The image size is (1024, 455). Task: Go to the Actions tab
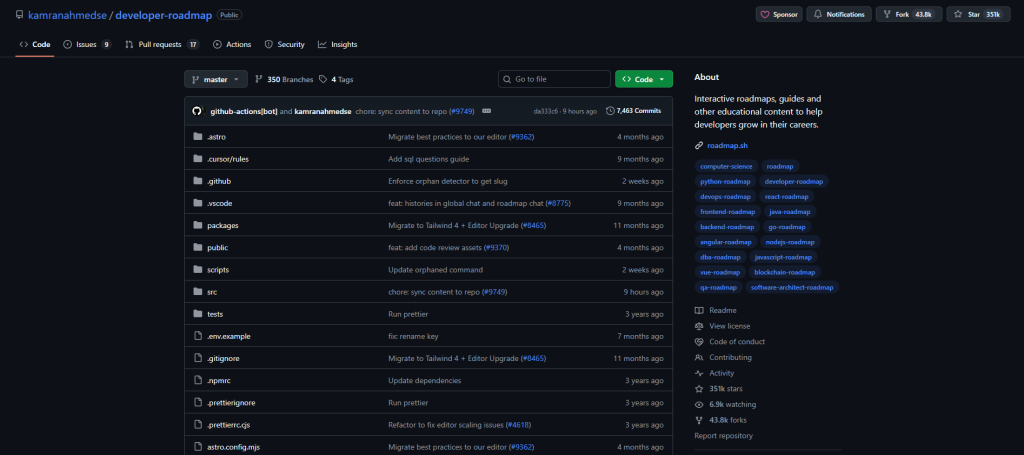232,44
